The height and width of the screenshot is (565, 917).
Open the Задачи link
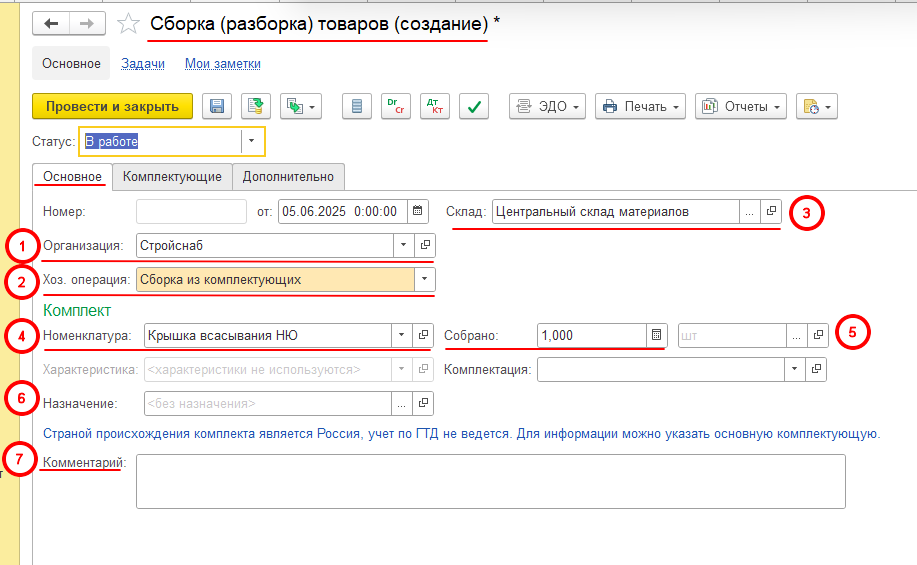click(x=143, y=64)
